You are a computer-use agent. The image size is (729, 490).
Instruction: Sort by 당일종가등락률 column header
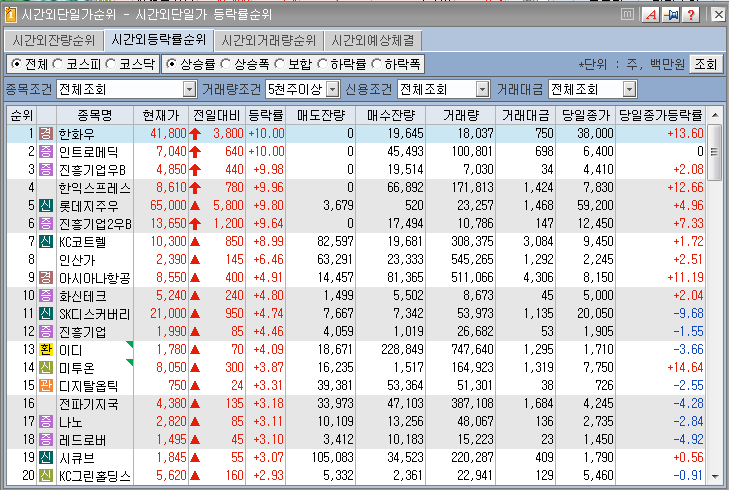pyautogui.click(x=660, y=115)
